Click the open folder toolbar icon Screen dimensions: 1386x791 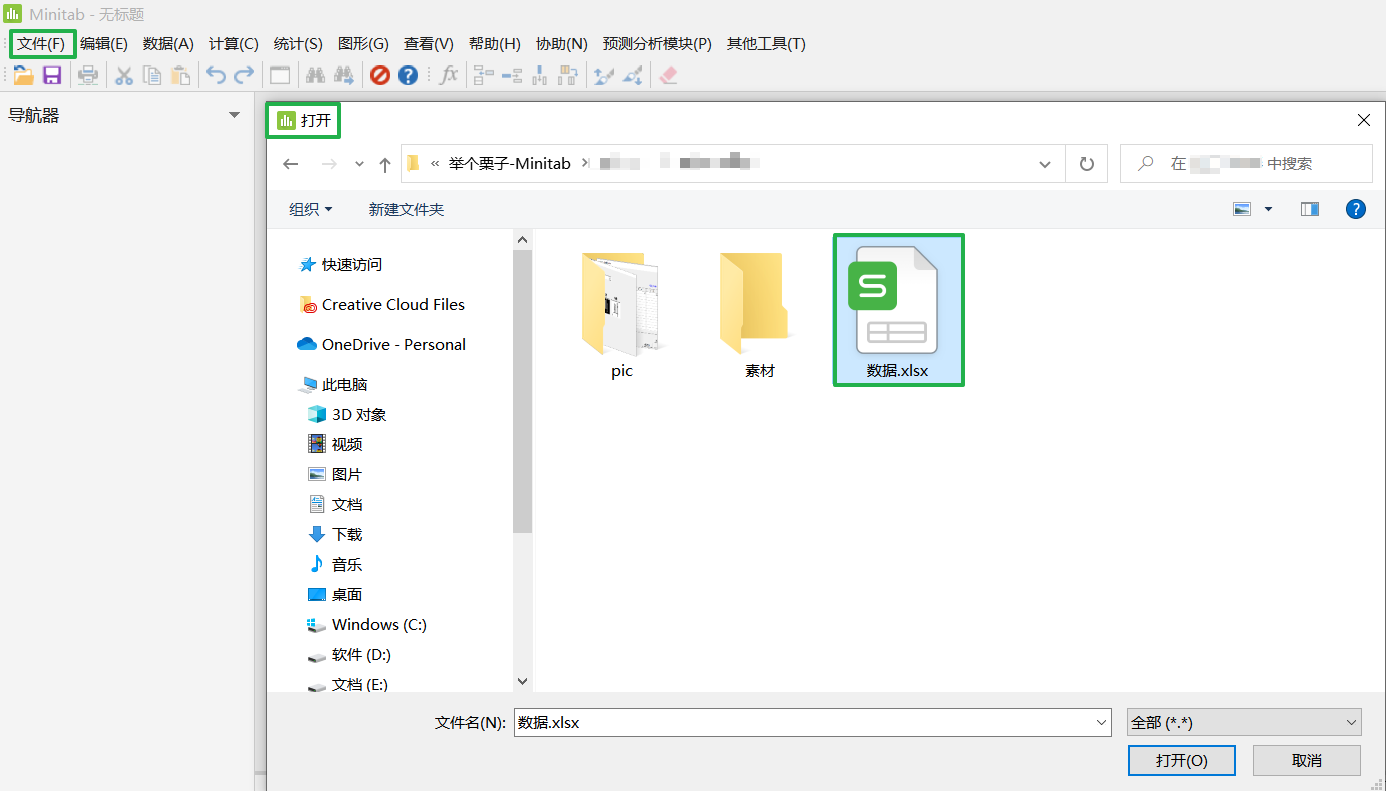pos(23,75)
